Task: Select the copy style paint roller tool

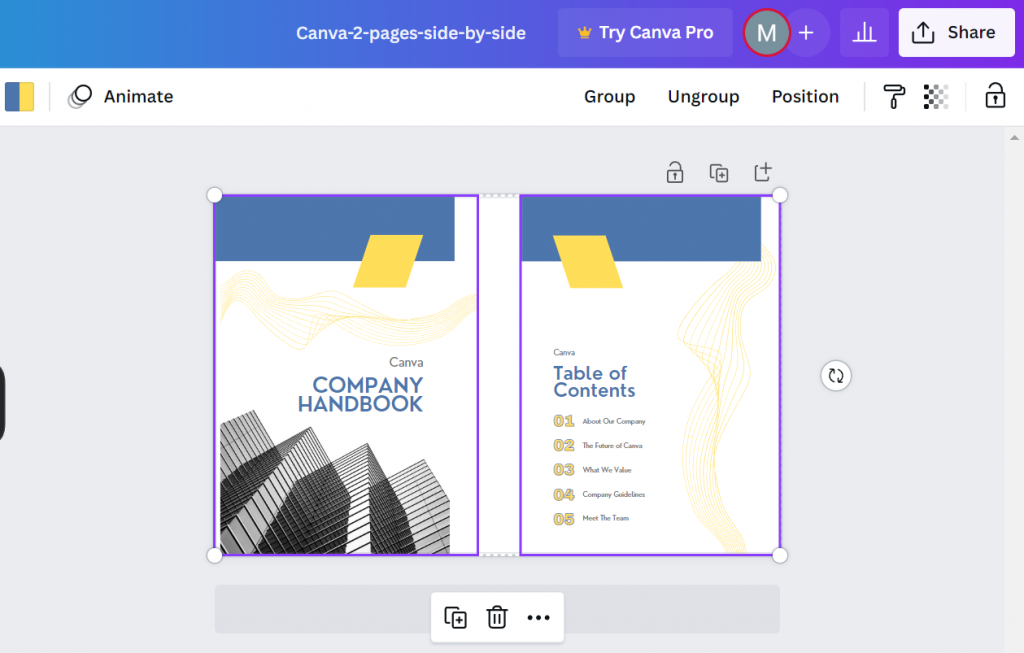Action: point(893,96)
